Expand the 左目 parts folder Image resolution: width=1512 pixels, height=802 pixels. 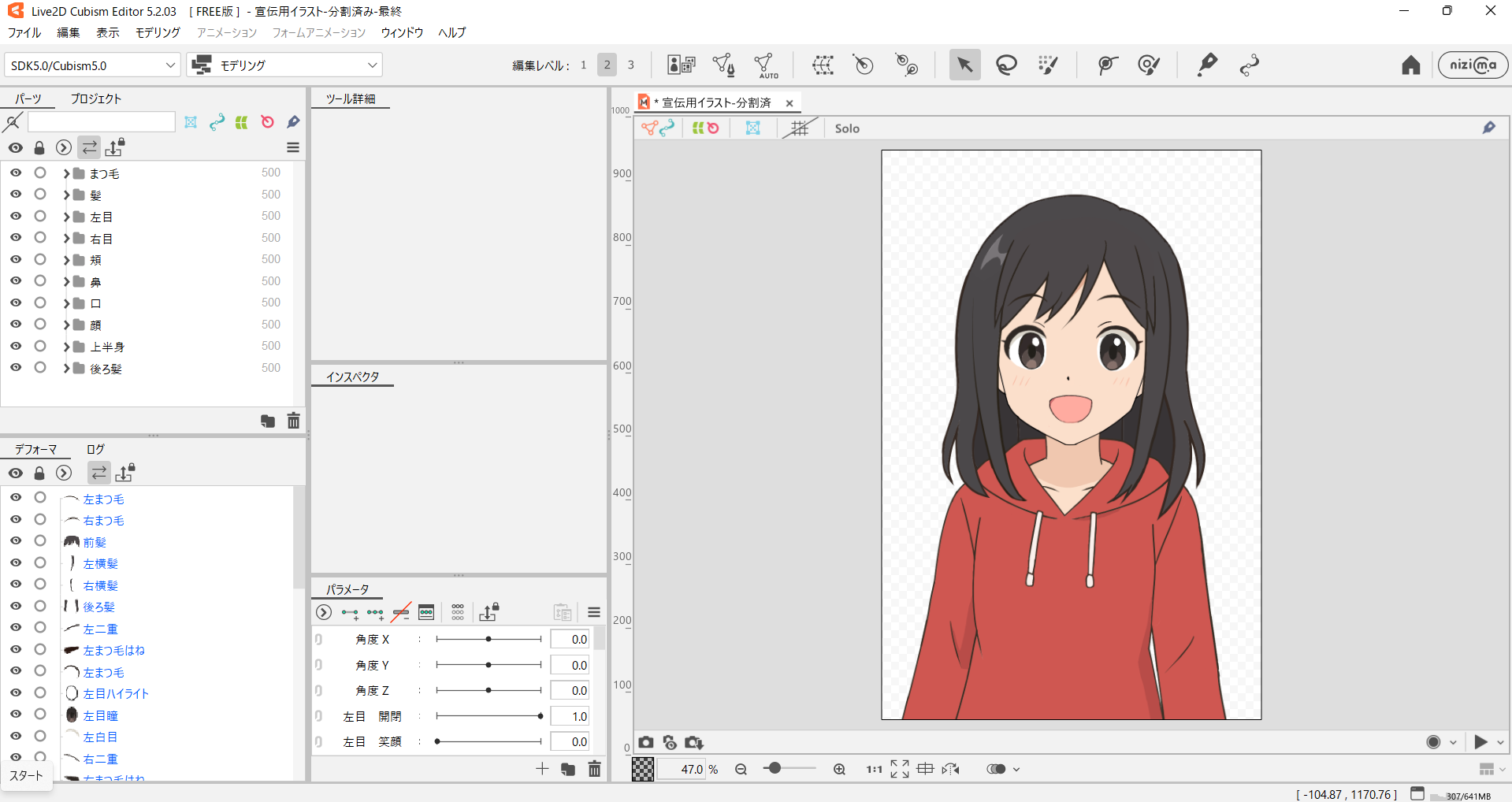(67, 217)
